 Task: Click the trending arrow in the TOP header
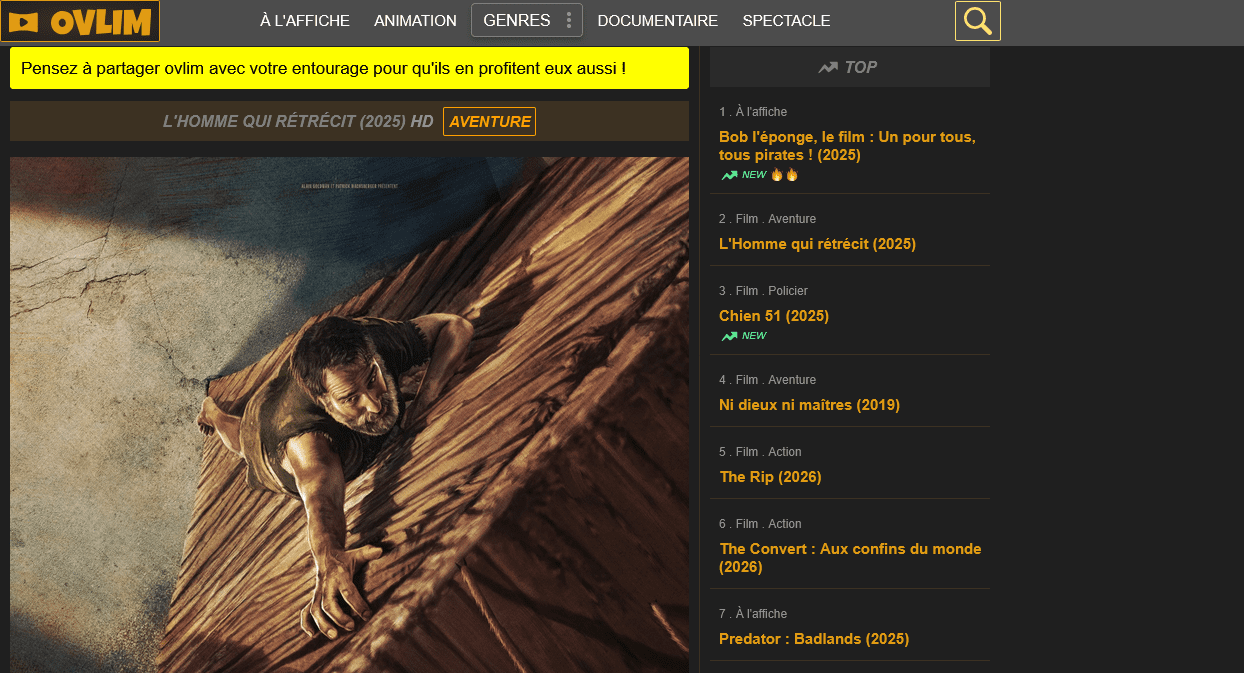coord(828,67)
